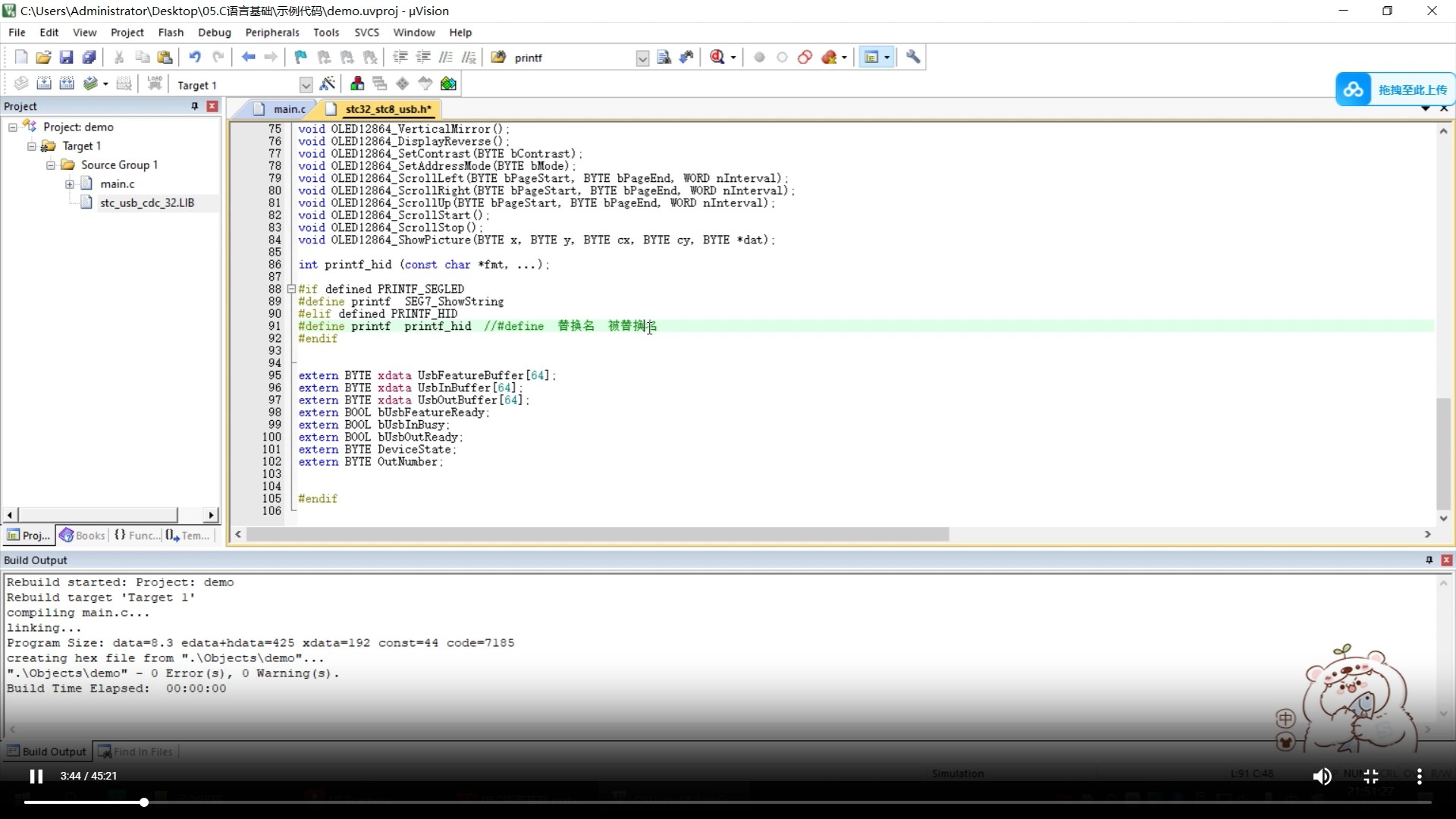Pause the video playback
This screenshot has height=819, width=1456.
(36, 776)
